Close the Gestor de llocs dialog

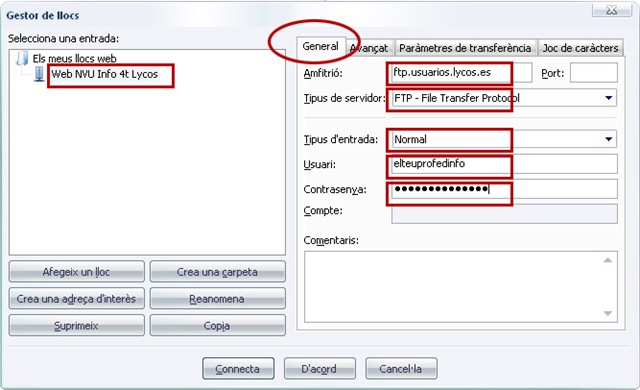coord(611,10)
